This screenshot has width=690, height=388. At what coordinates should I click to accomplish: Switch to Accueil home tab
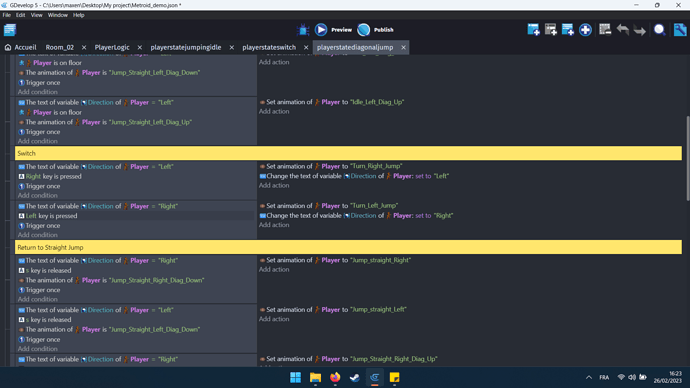[21, 47]
